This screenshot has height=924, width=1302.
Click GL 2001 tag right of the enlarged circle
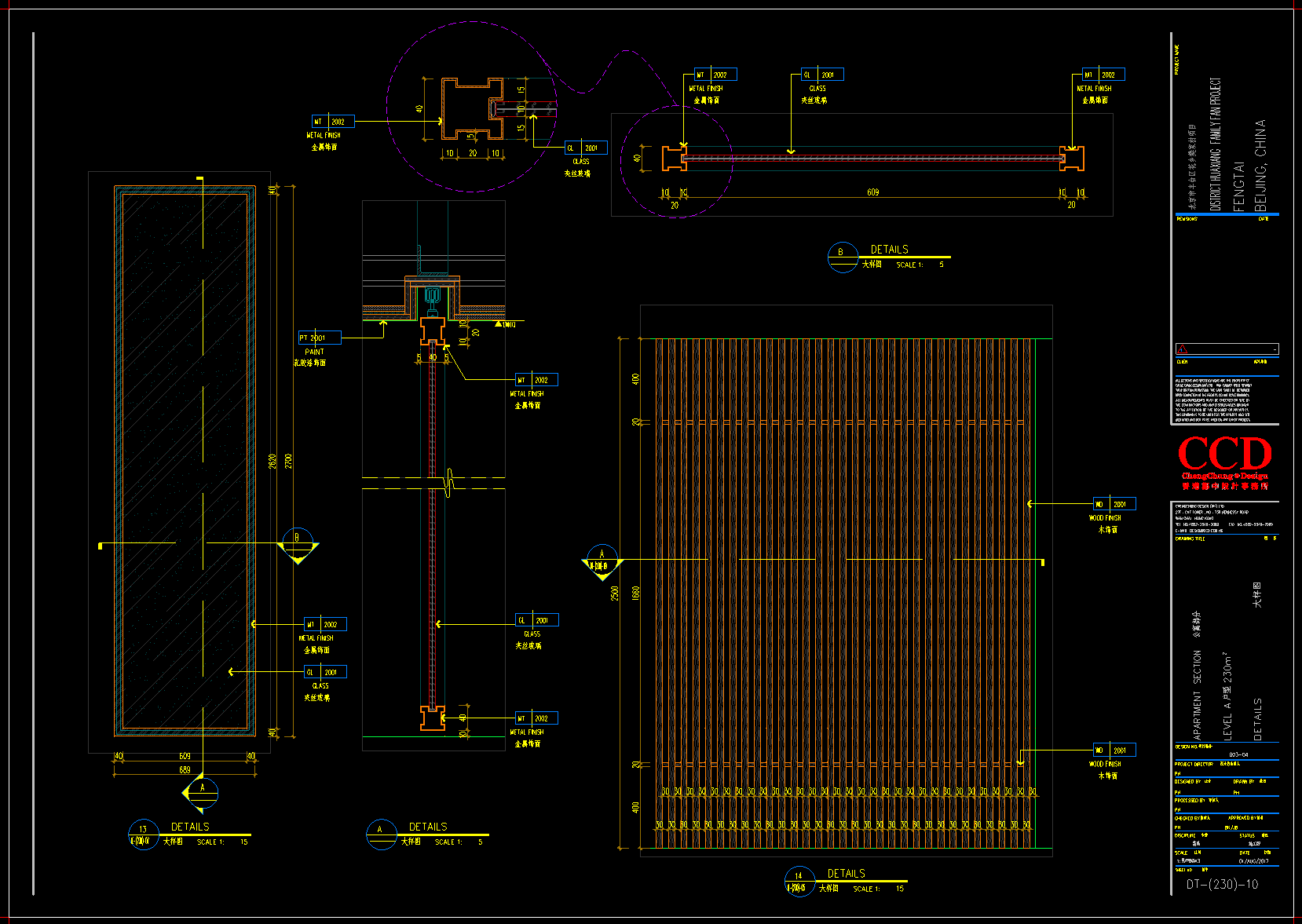pyautogui.click(x=586, y=148)
